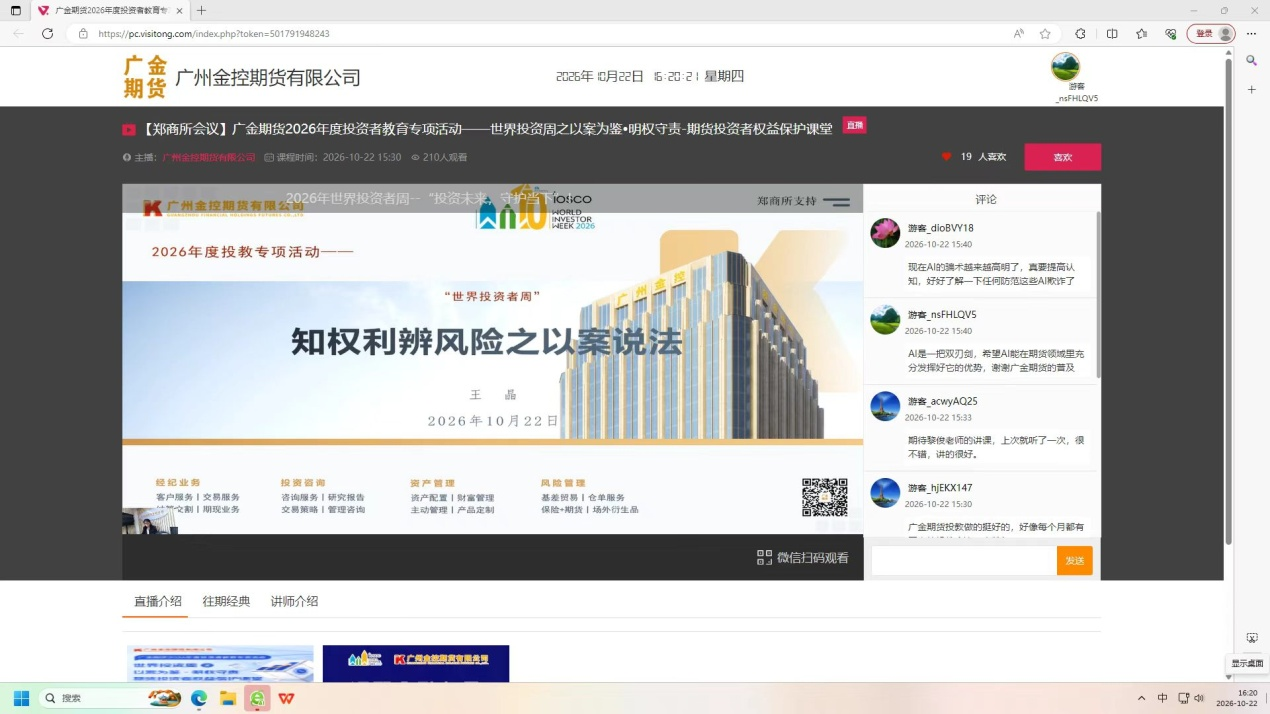Click the red heart likes icon
The width and height of the screenshot is (1270, 714).
coord(946,157)
